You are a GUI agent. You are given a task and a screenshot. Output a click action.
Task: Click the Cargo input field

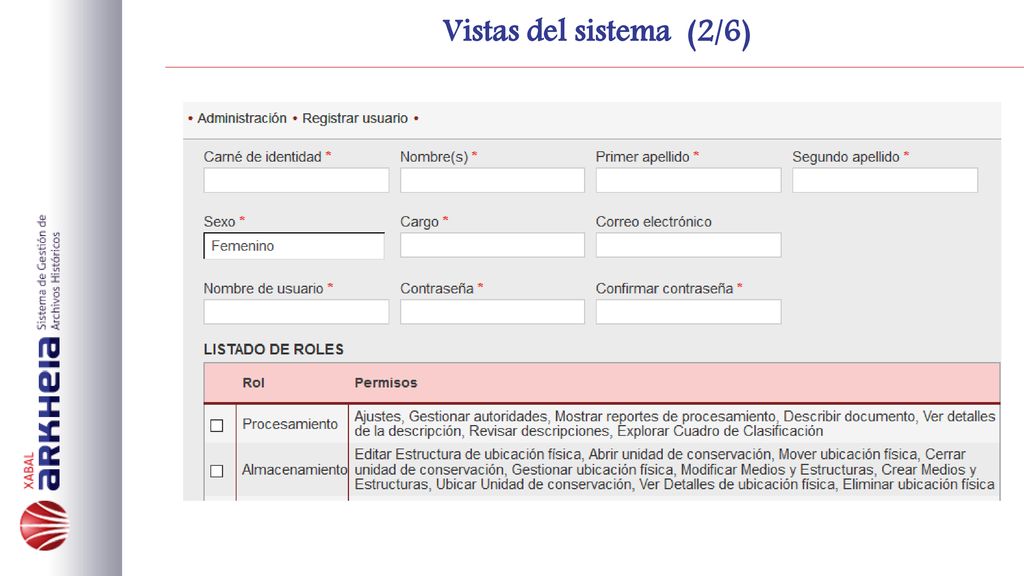492,245
